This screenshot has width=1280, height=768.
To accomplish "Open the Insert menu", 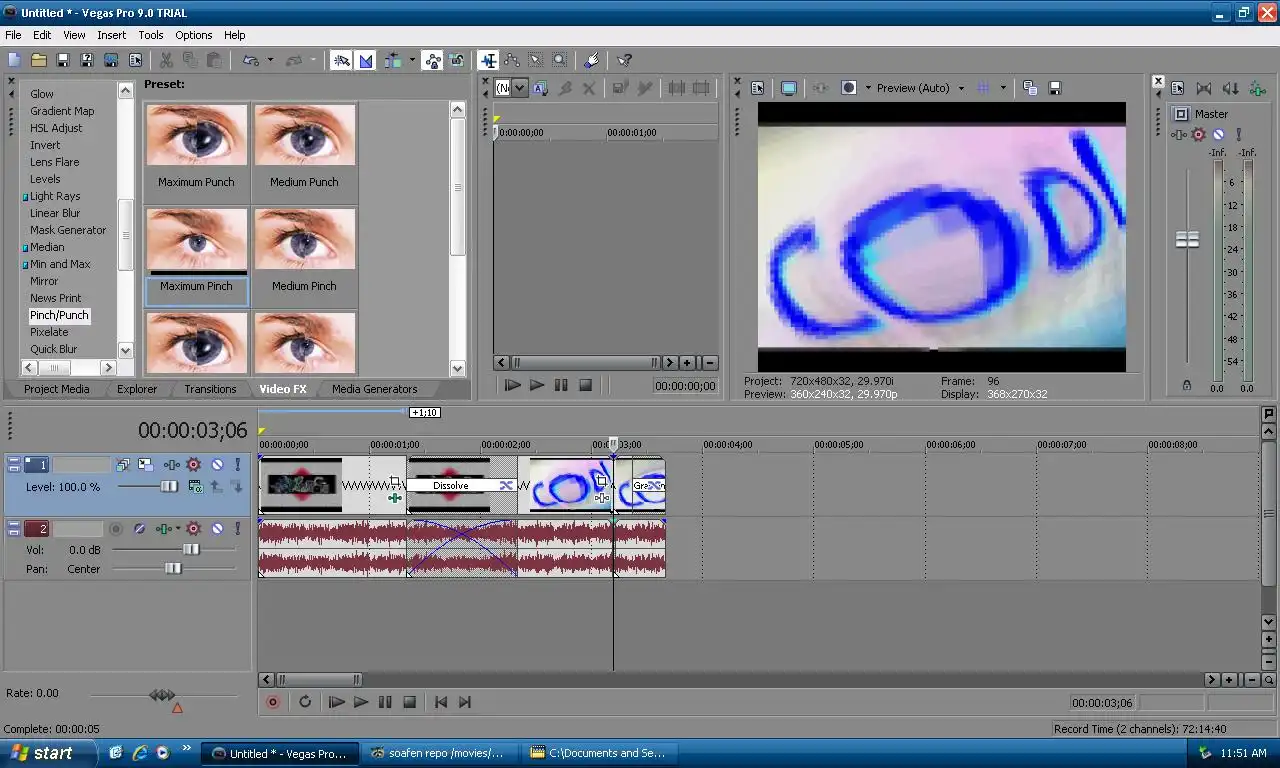I will 111,35.
